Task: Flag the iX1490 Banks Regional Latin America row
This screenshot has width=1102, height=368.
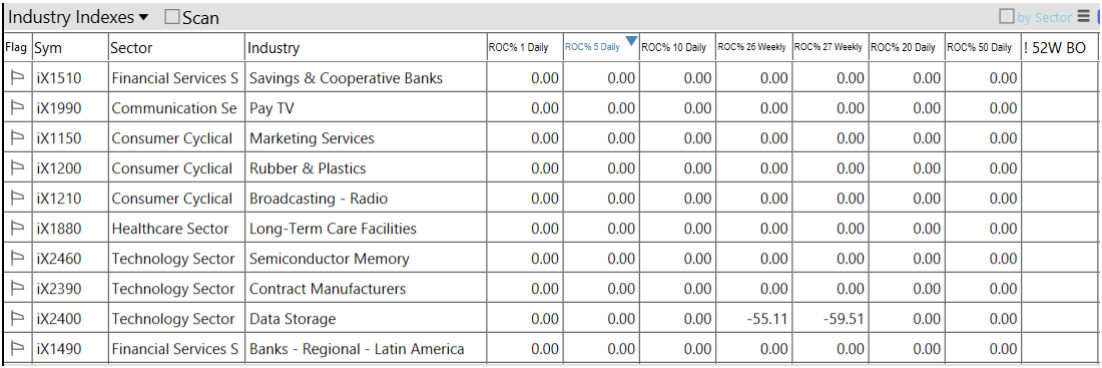Action: (x=18, y=349)
